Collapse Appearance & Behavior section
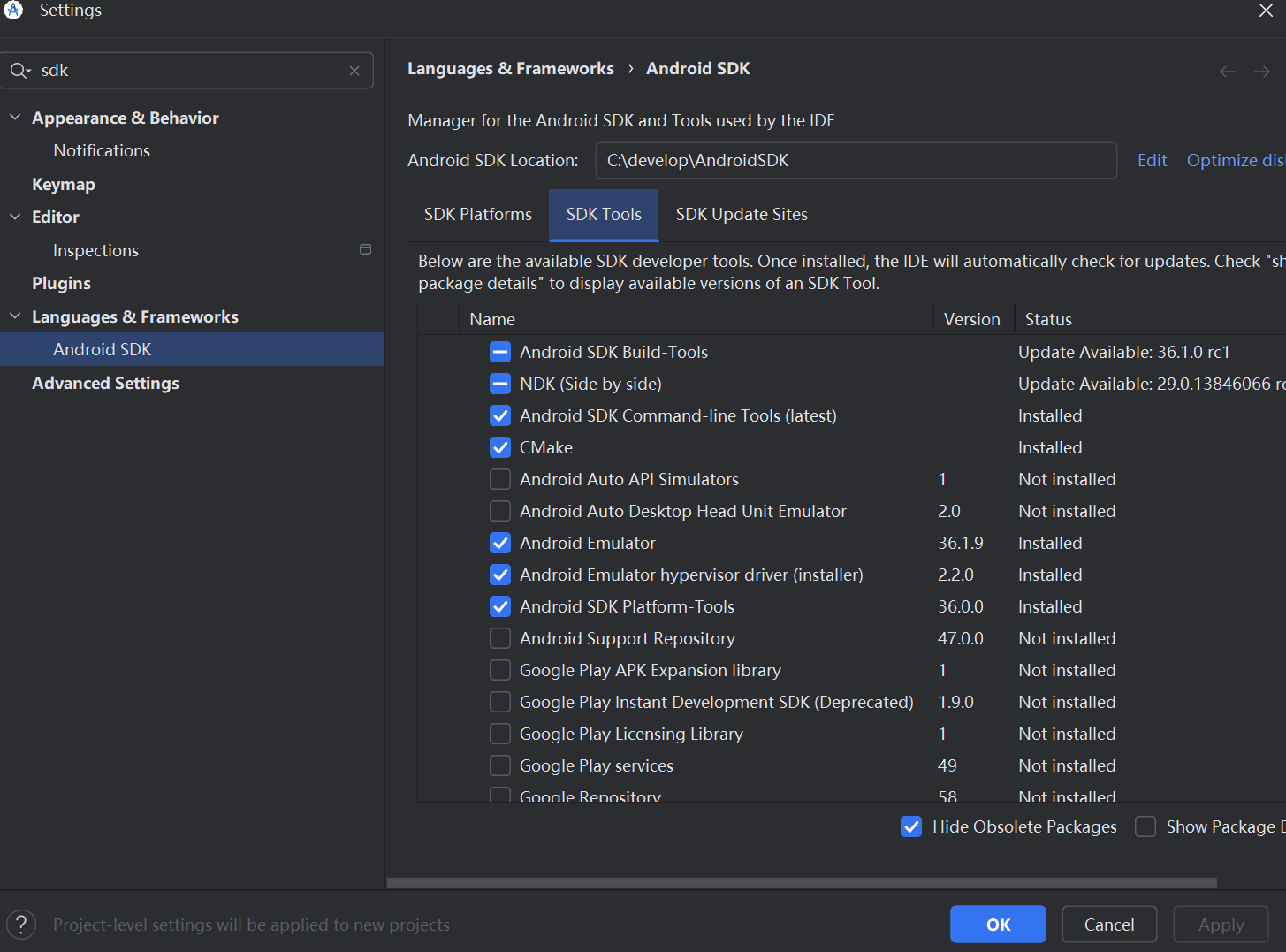This screenshot has height=952, width=1286. tap(15, 118)
